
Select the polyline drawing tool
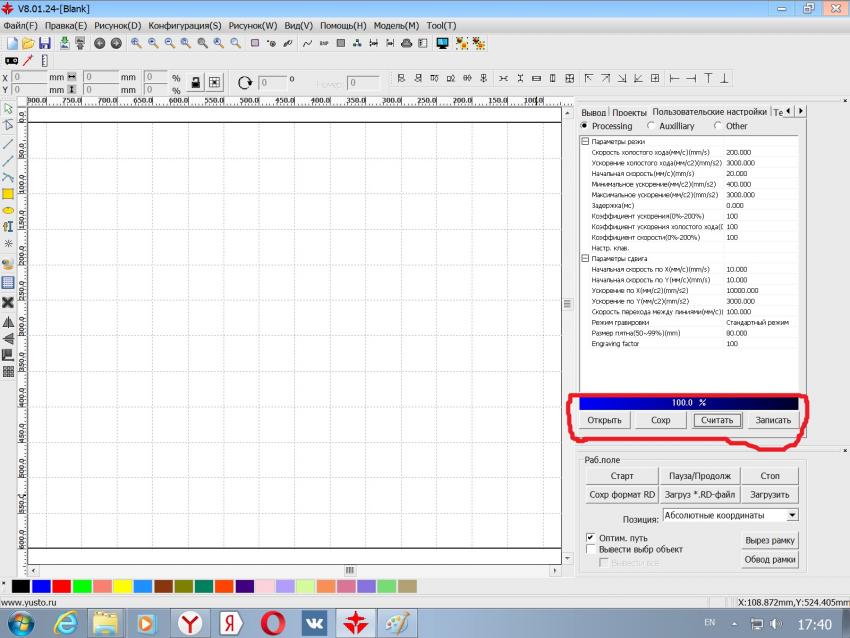(8, 177)
